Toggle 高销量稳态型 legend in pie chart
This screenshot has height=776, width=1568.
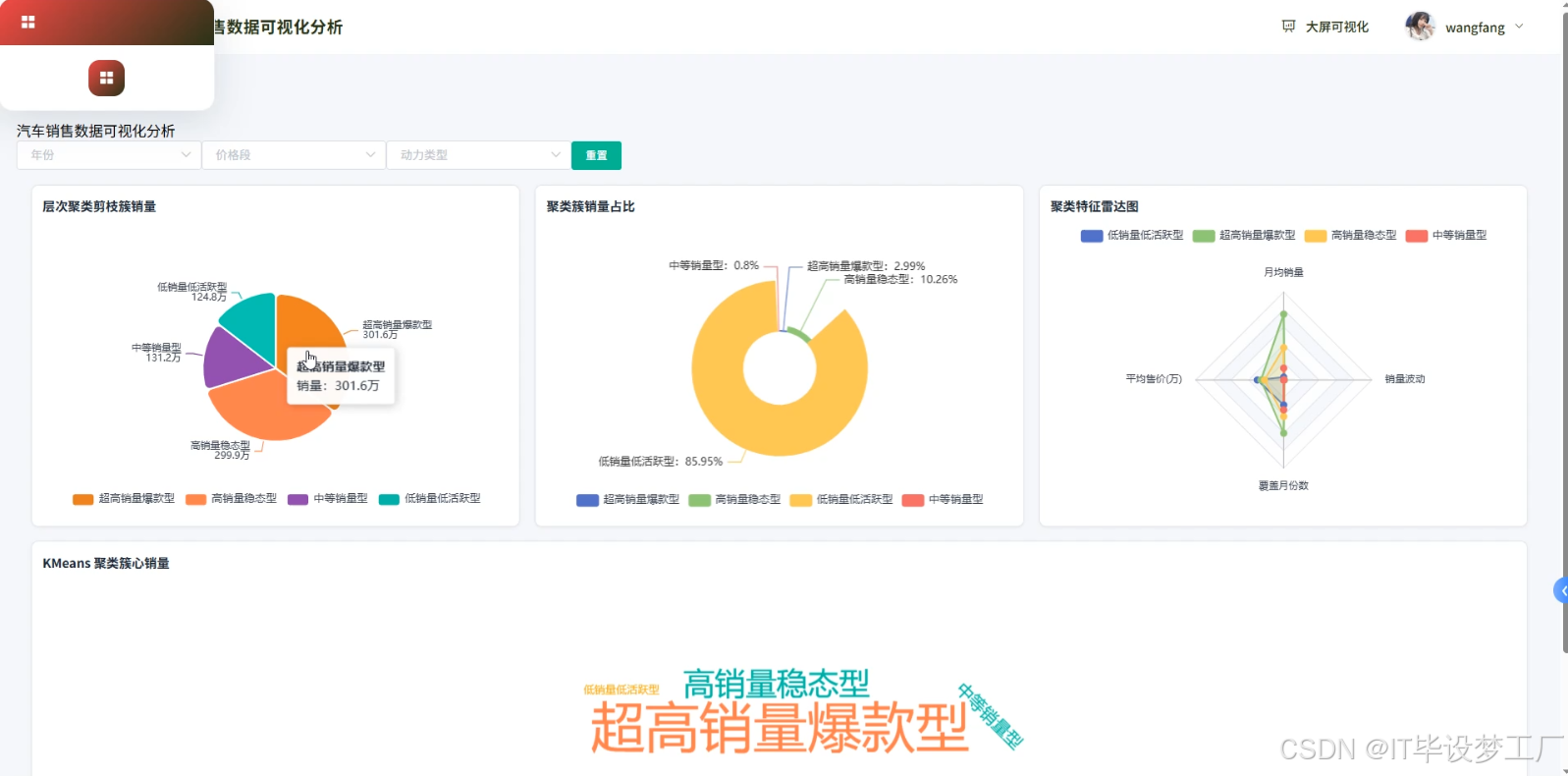[232, 499]
